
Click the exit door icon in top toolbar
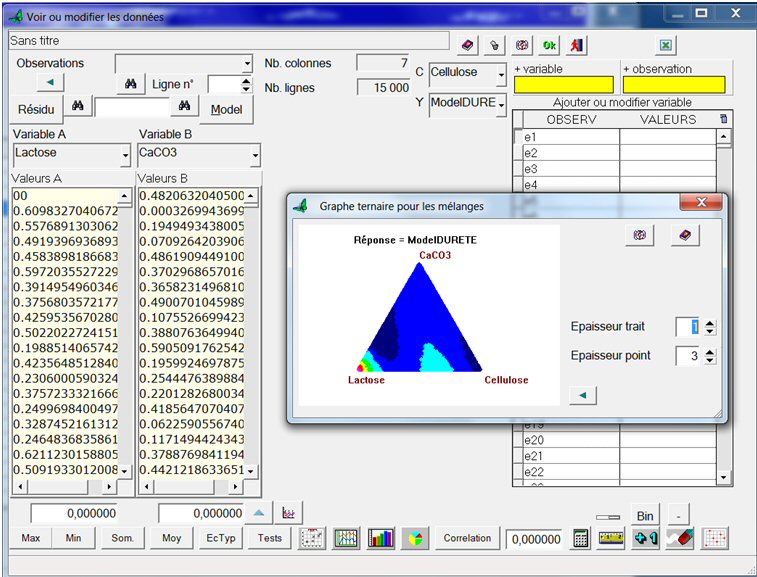[577, 45]
